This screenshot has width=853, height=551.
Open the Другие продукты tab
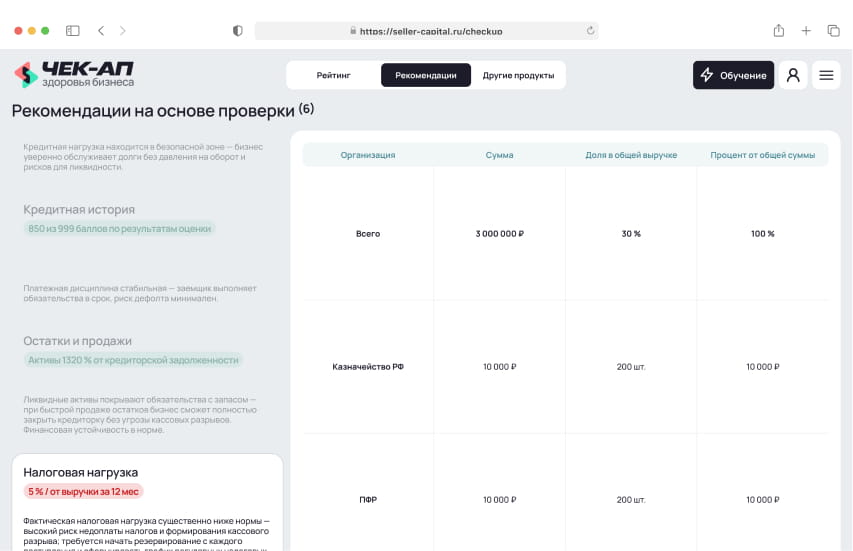518,75
